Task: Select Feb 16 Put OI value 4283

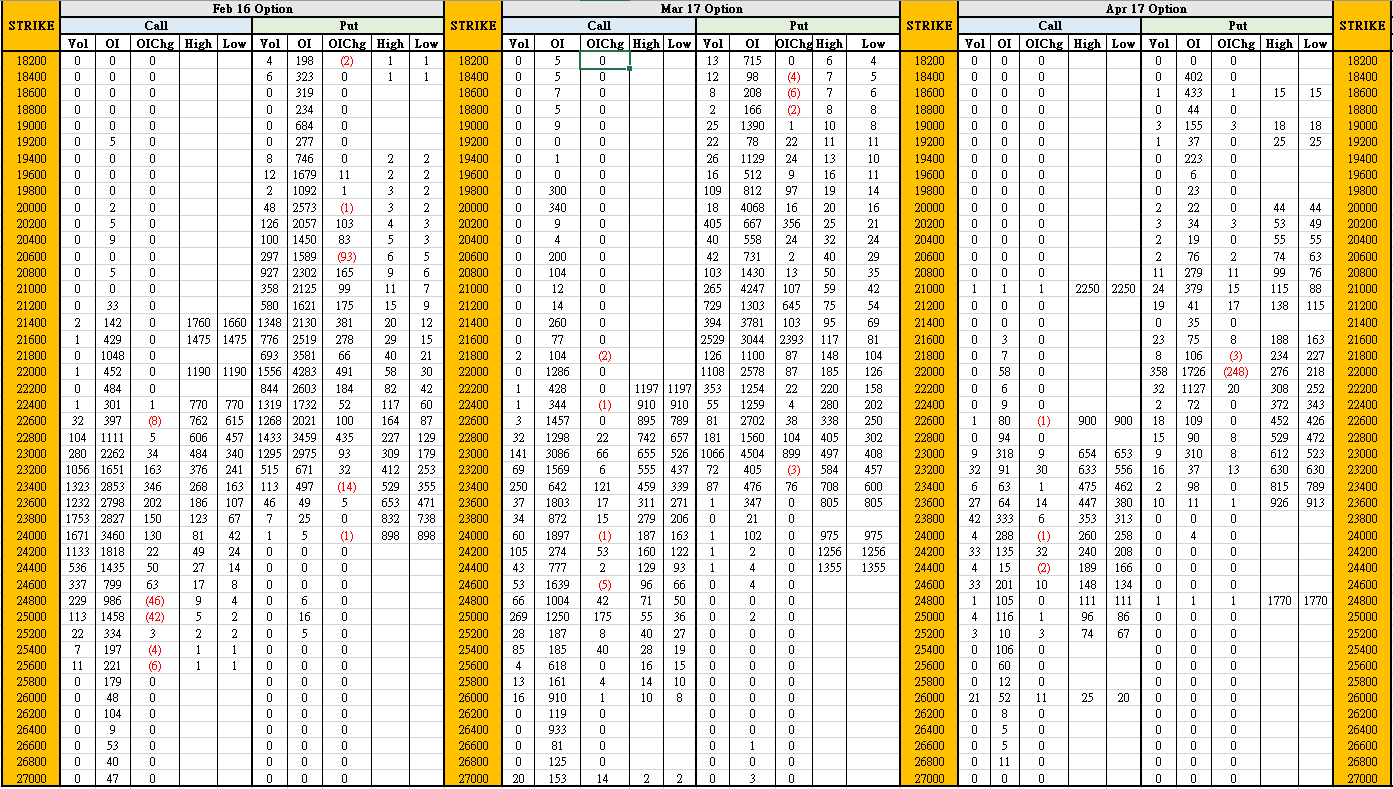Action: 305,372
